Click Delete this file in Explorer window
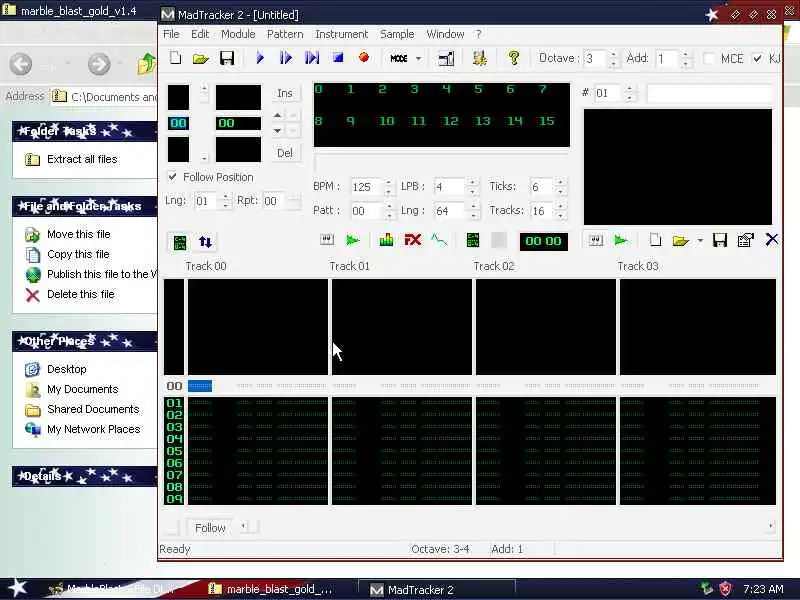800x600 pixels. 81,294
